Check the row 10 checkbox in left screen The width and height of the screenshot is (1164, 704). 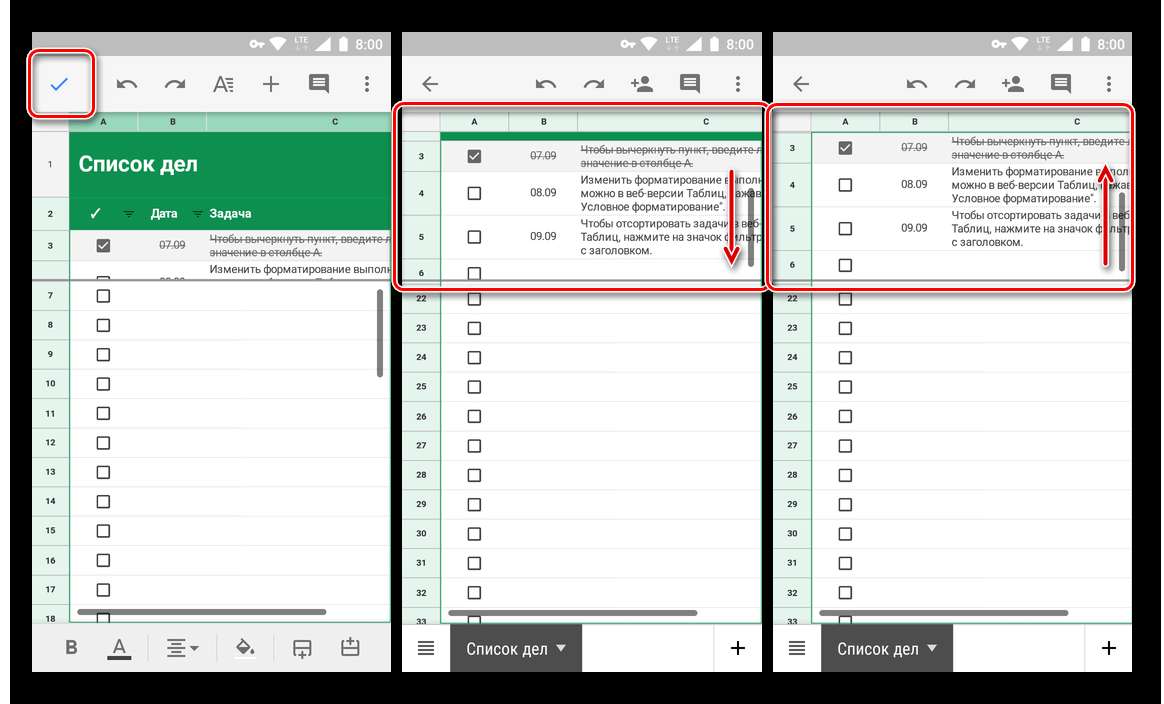[103, 384]
